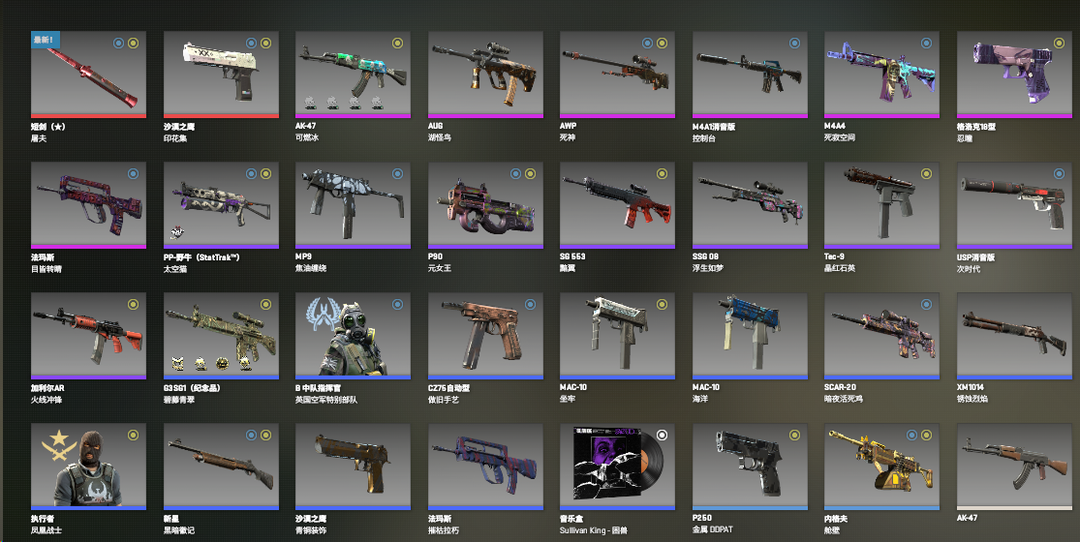
Task: Click the red rarity bar under the knife
Action: point(88,116)
